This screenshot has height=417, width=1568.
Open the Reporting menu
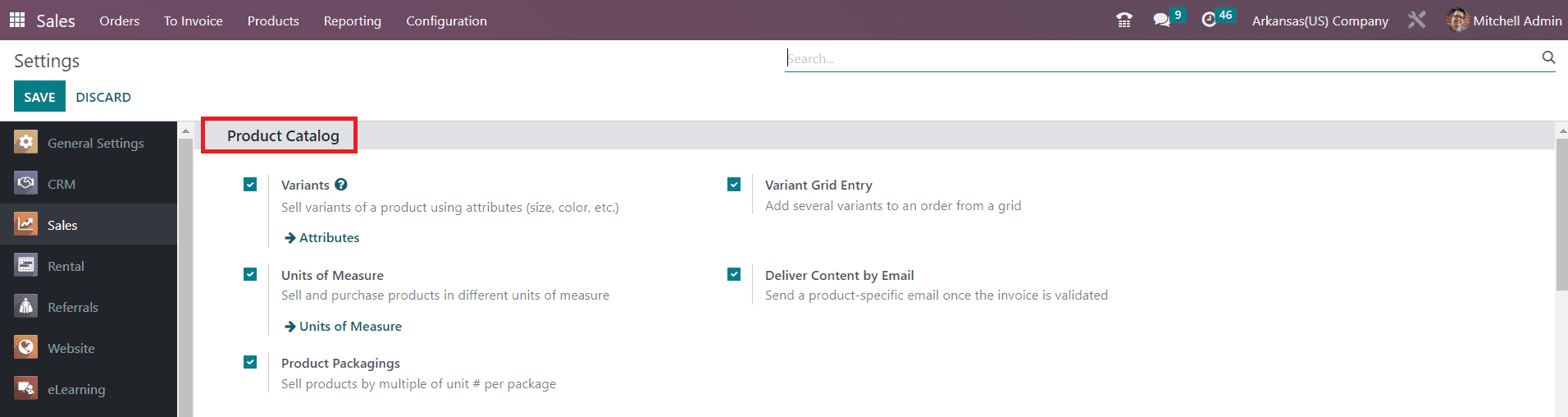352,21
